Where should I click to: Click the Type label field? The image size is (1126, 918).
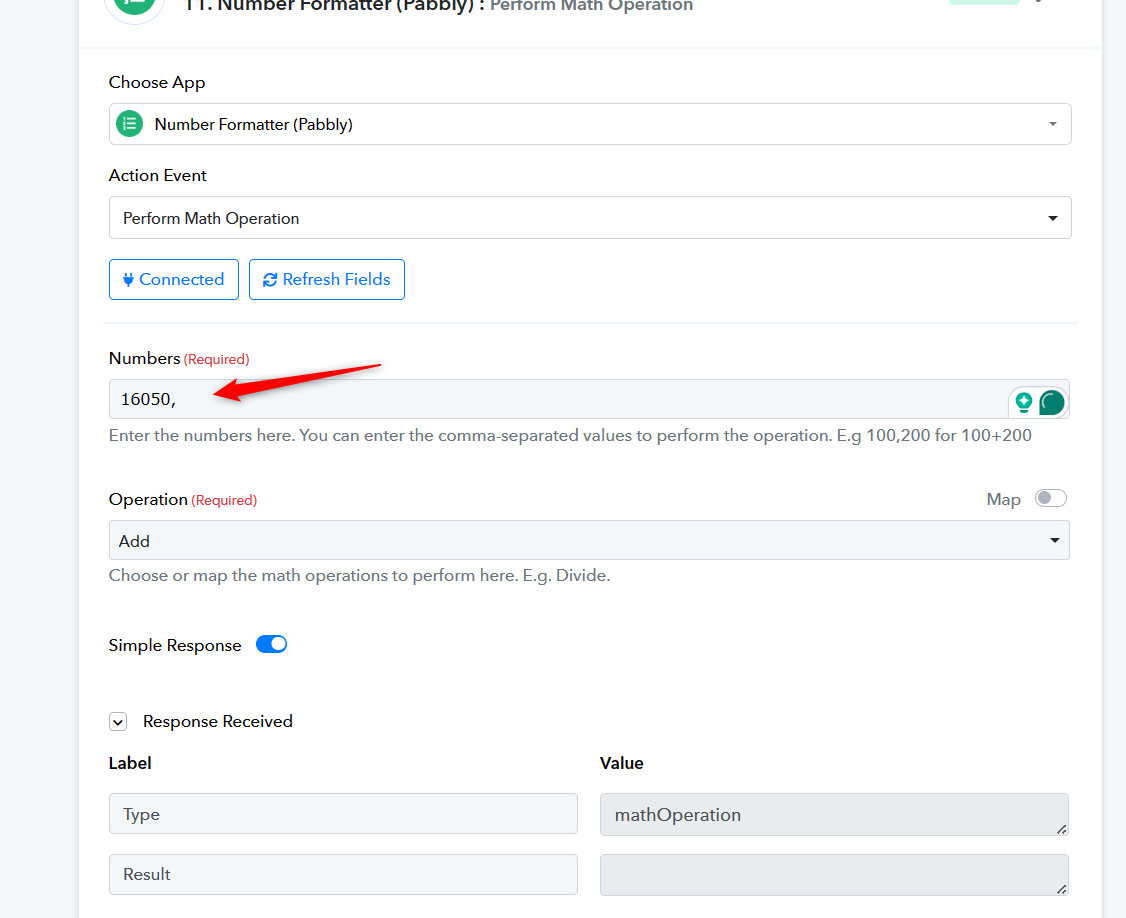tap(343, 814)
